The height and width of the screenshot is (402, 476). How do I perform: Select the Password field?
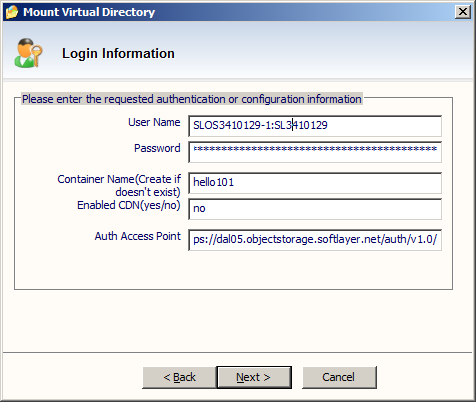click(x=315, y=152)
